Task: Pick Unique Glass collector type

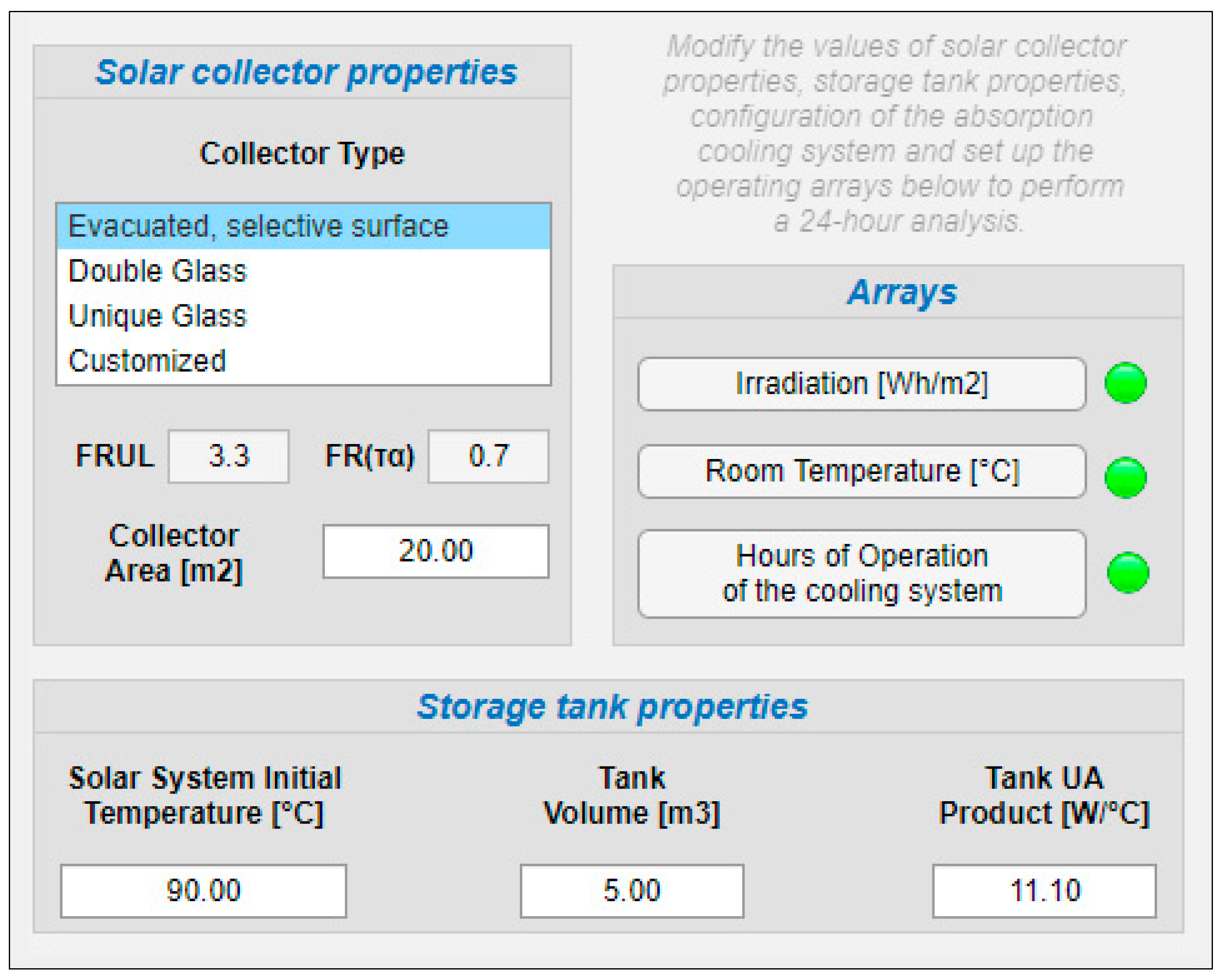Action: [304, 315]
